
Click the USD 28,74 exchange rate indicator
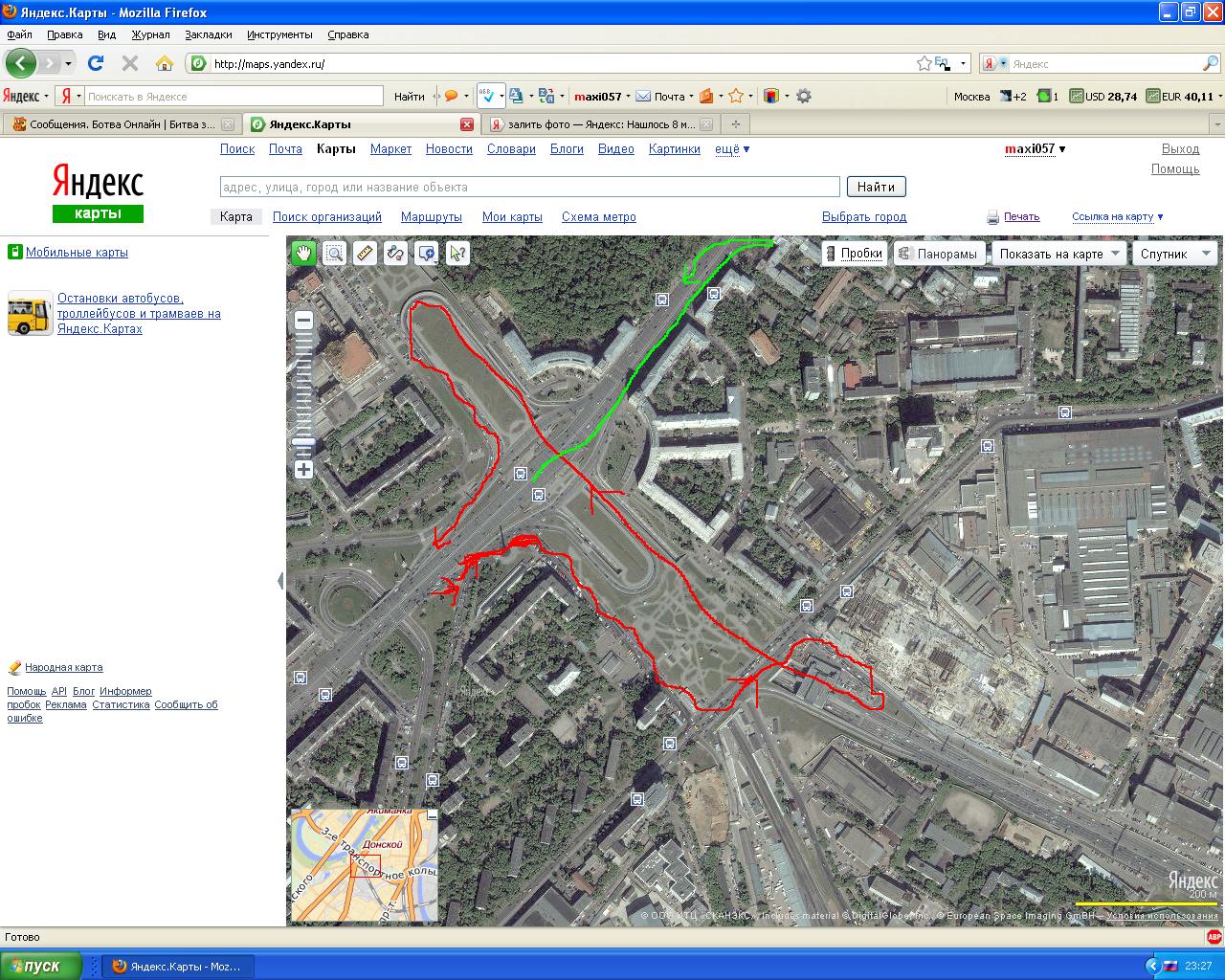coord(1103,96)
